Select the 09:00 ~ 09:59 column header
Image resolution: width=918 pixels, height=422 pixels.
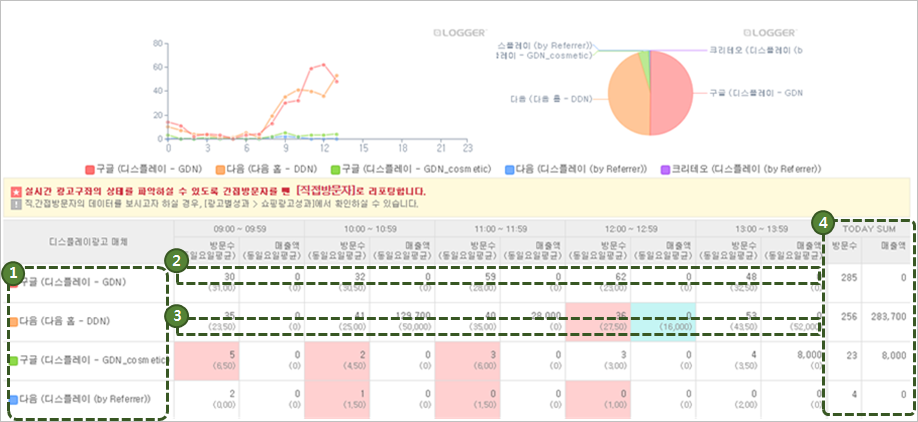(239, 229)
